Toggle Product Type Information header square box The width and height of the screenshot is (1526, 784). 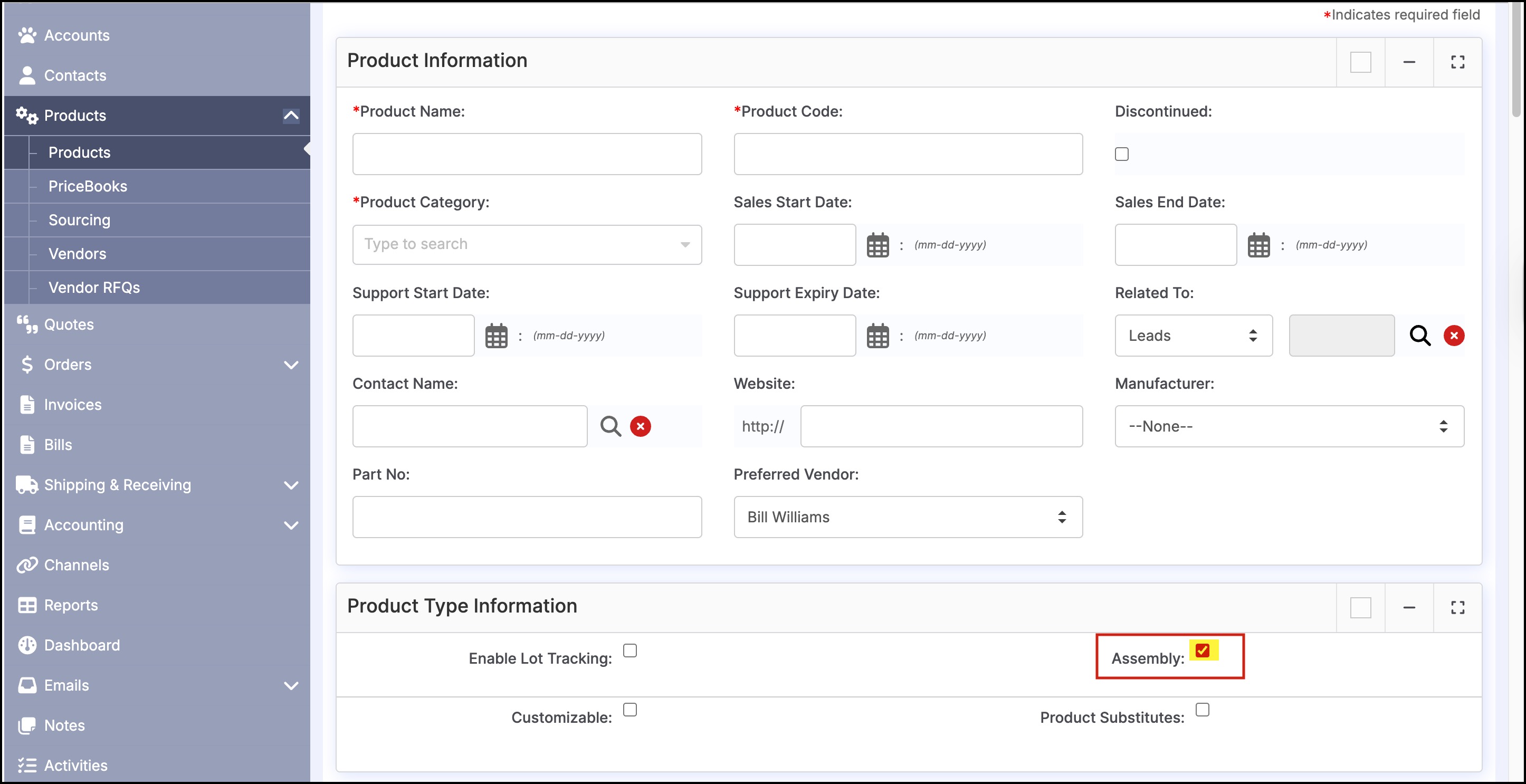[1361, 608]
